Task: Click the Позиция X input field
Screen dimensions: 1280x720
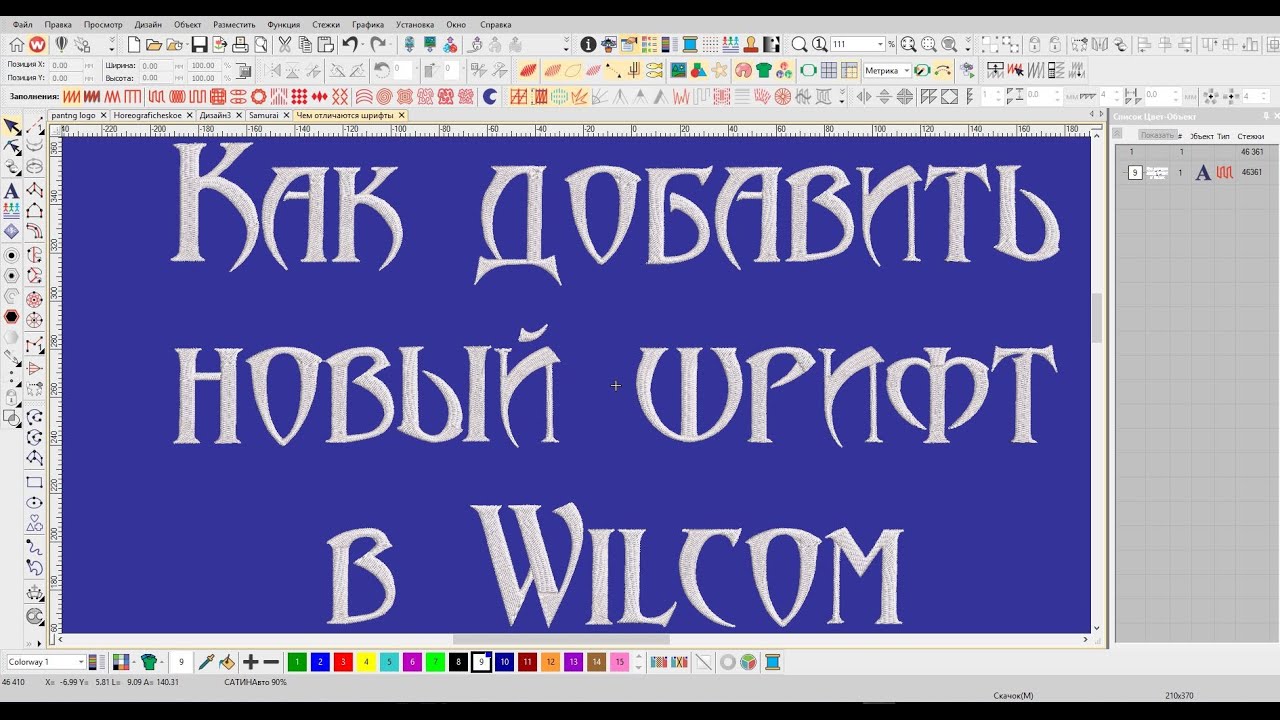Action: [x=66, y=64]
